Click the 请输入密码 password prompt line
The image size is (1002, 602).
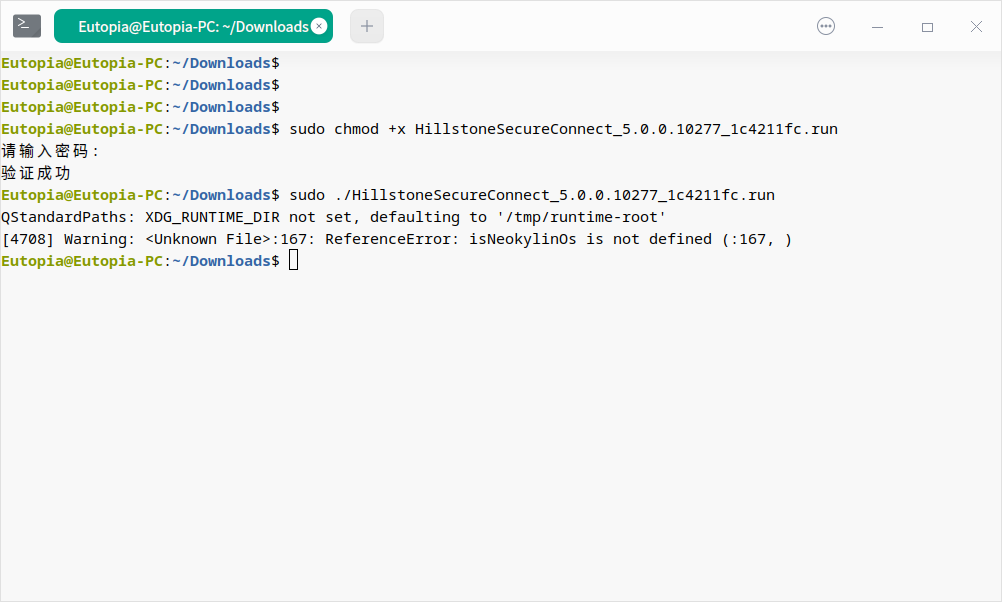(50, 151)
